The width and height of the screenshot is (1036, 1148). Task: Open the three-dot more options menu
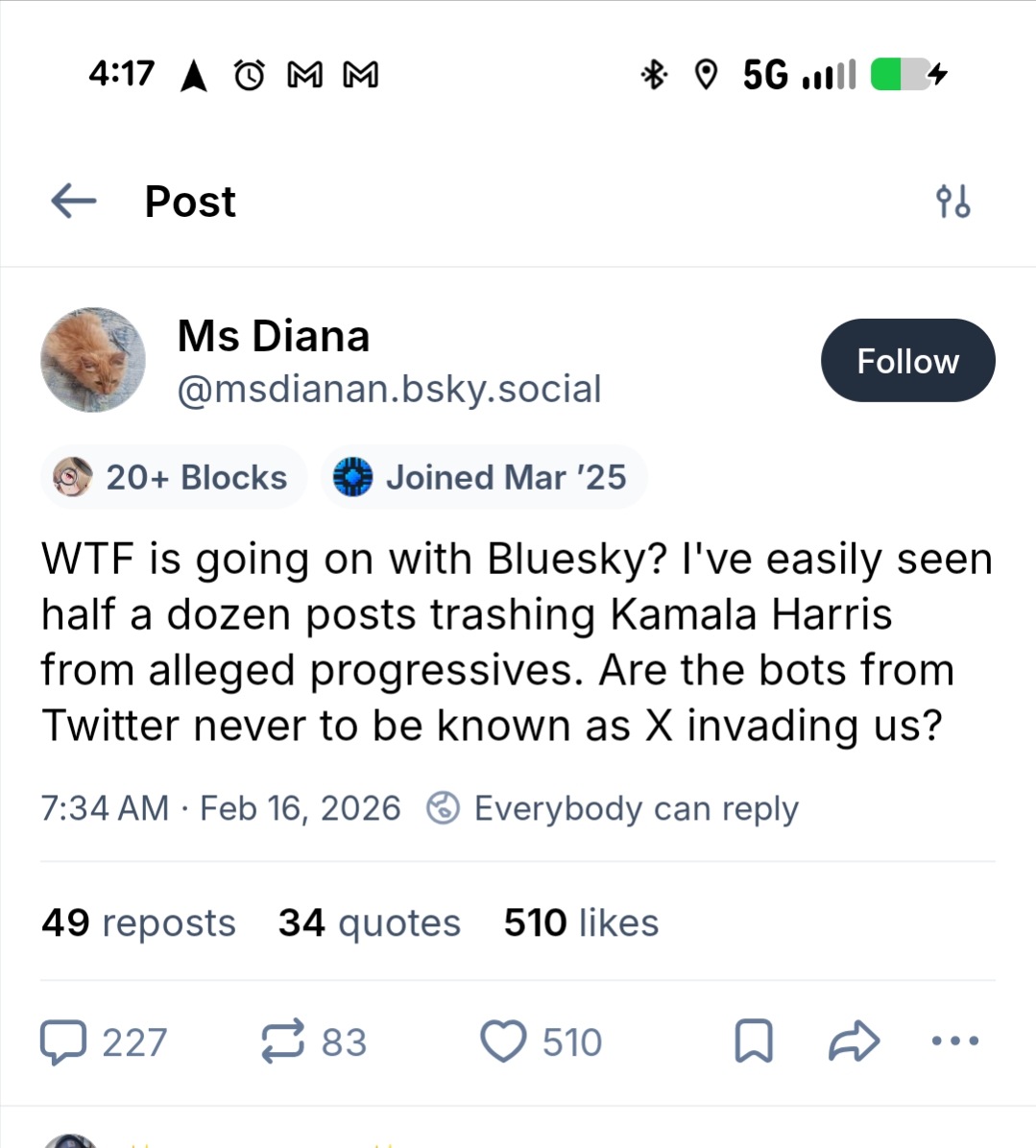click(955, 1040)
